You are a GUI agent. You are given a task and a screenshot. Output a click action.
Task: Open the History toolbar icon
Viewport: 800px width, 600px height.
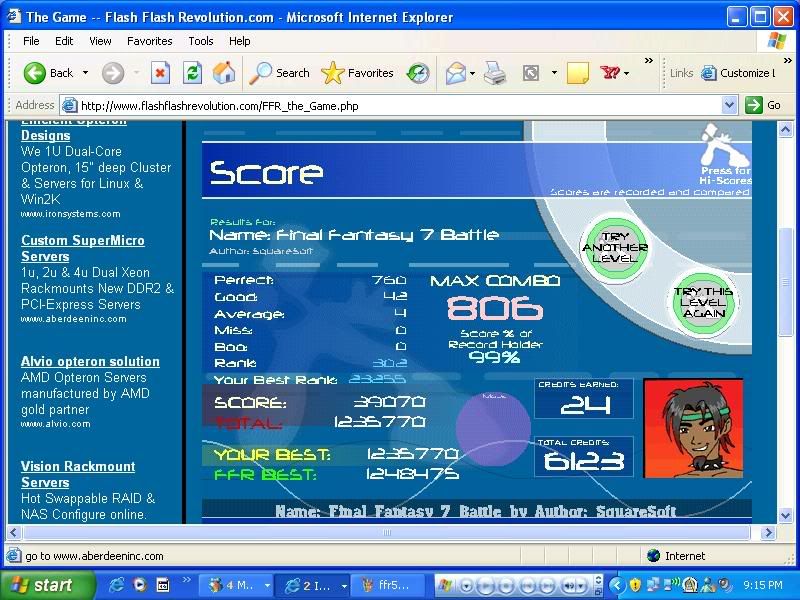click(x=418, y=73)
